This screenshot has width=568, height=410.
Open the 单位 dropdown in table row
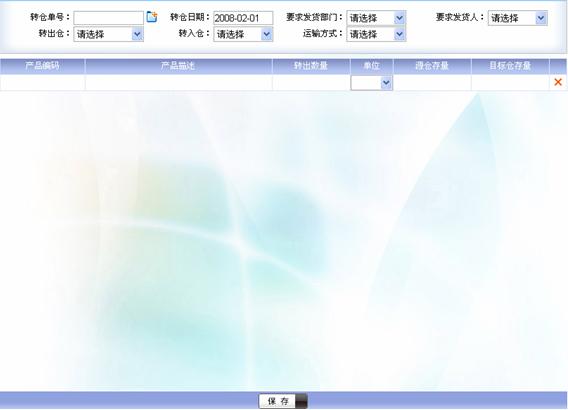(372, 83)
